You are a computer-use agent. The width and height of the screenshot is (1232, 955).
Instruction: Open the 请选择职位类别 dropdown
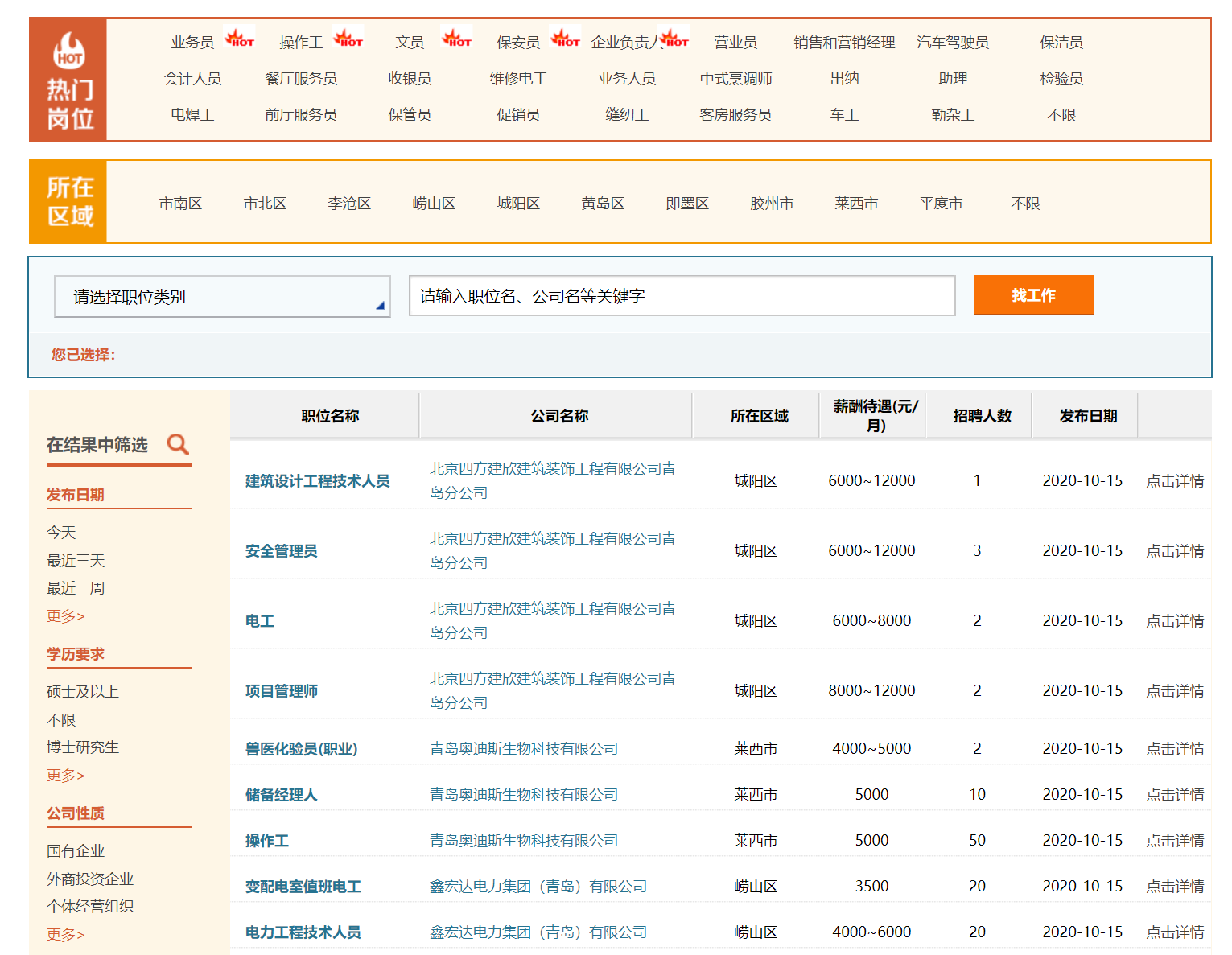(x=222, y=297)
